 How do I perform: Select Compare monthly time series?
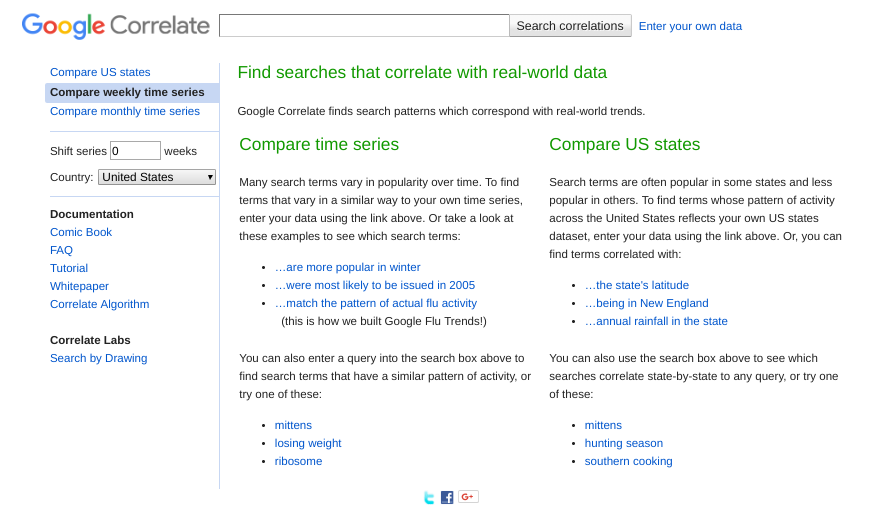(125, 111)
